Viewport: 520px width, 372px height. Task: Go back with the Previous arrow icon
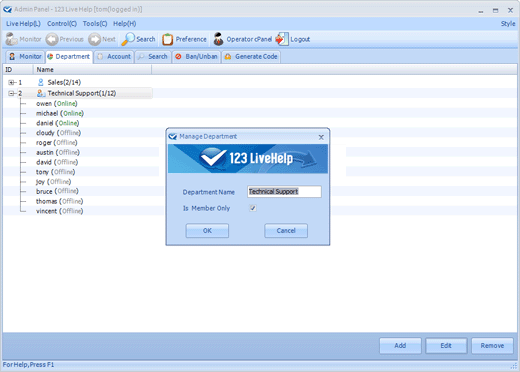tap(52, 39)
